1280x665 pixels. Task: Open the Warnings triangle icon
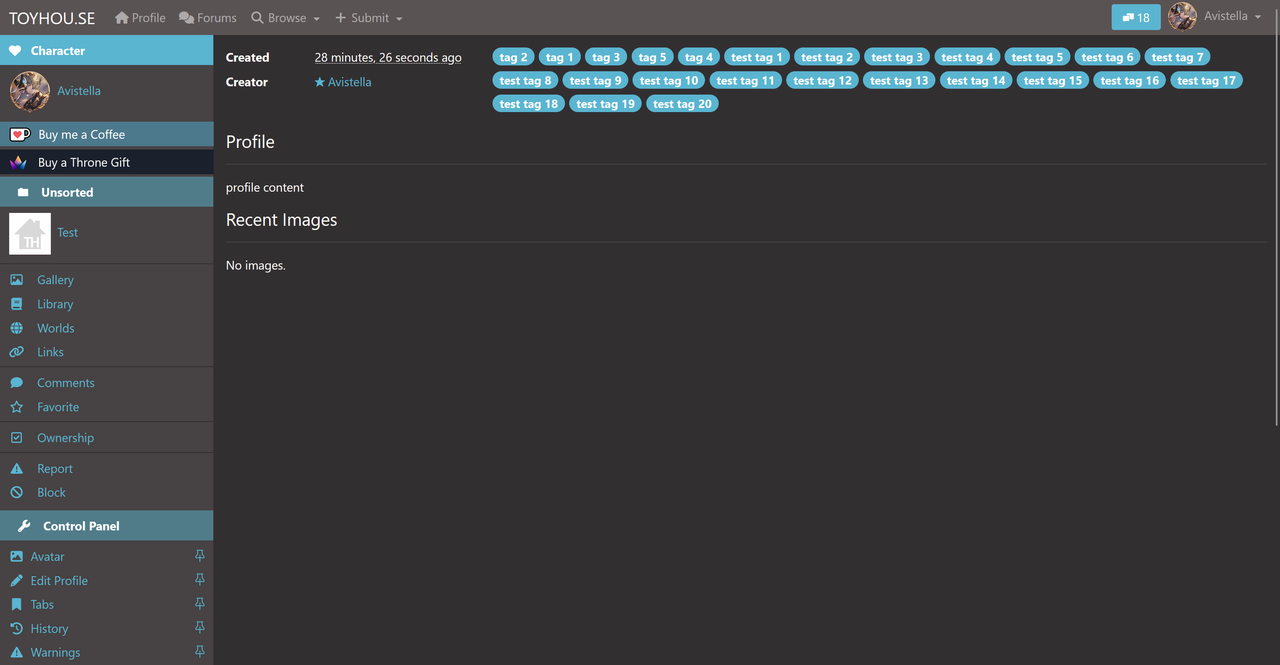(16, 653)
